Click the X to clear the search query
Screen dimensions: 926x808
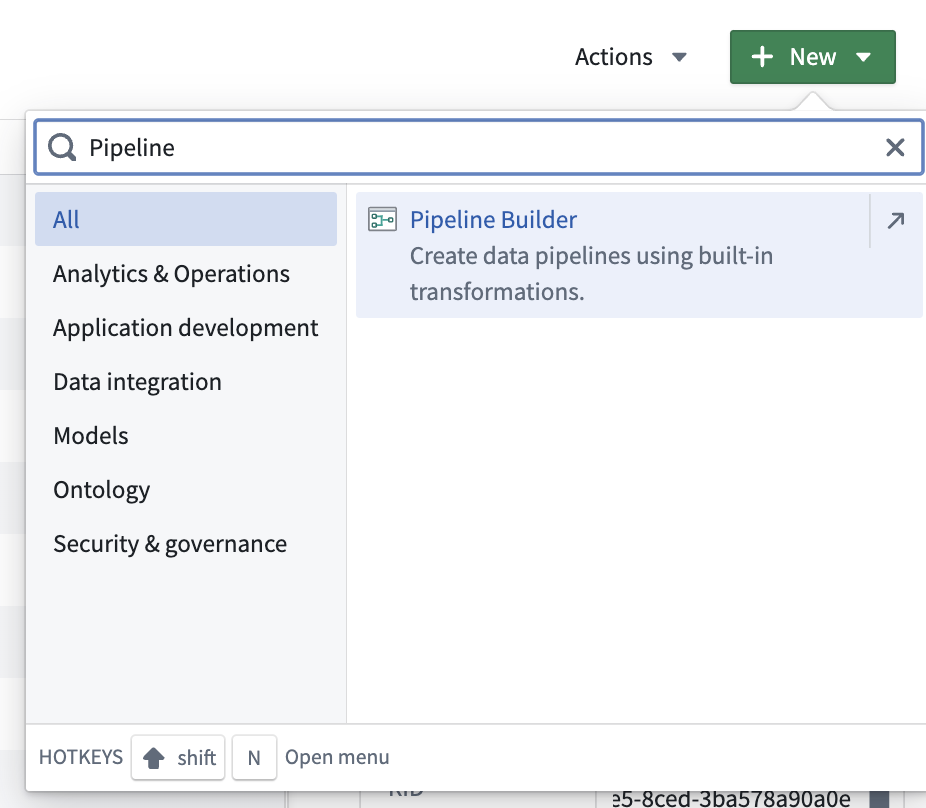895,147
